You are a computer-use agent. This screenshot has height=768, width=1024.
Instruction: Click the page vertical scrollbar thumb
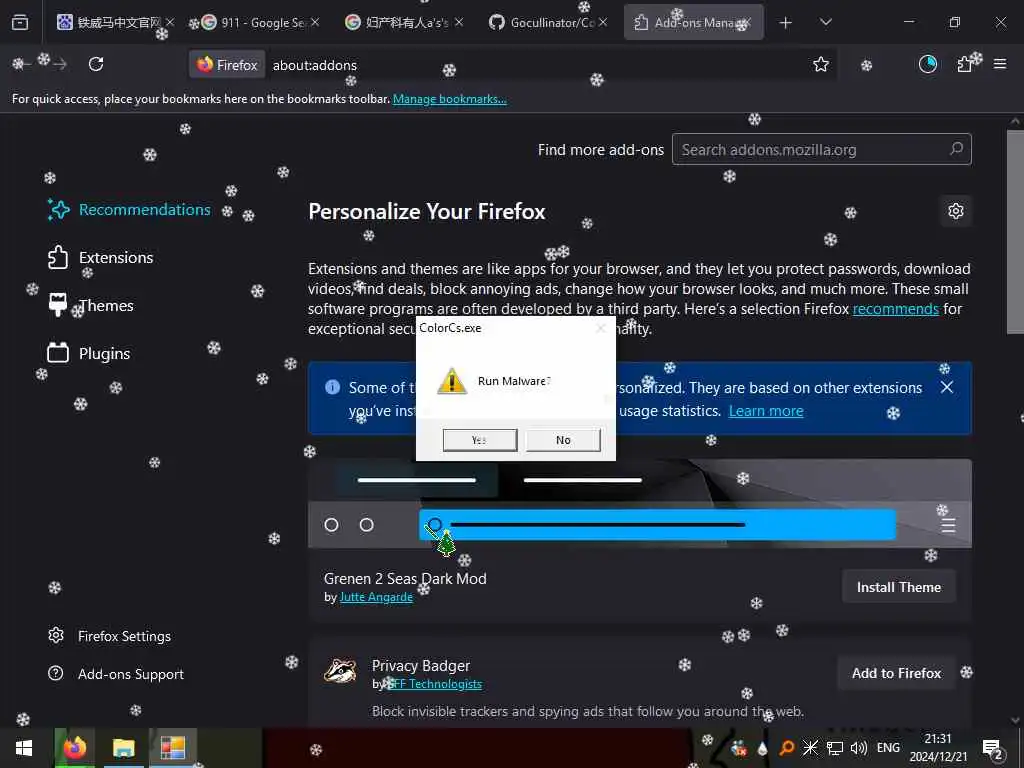click(x=1014, y=232)
